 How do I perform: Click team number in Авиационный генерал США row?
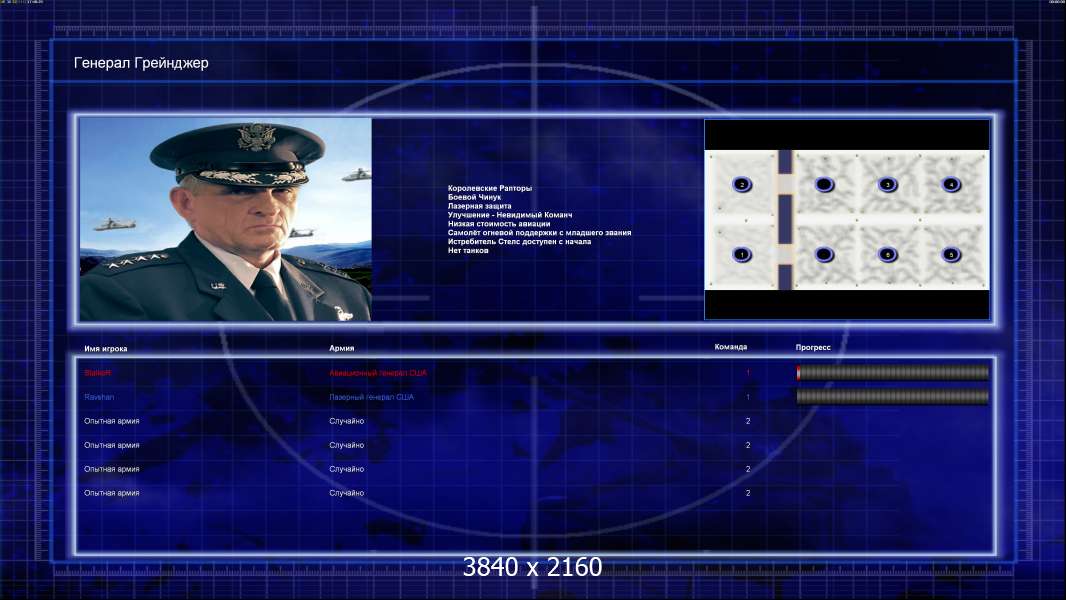(748, 372)
